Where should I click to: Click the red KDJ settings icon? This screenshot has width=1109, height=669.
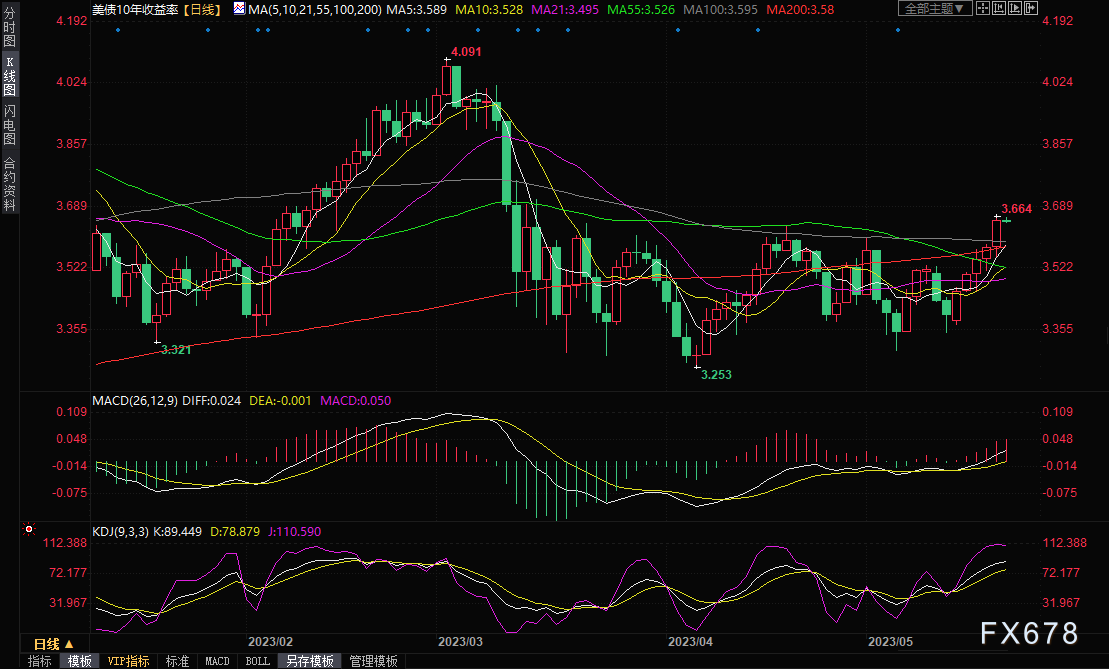(x=29, y=529)
